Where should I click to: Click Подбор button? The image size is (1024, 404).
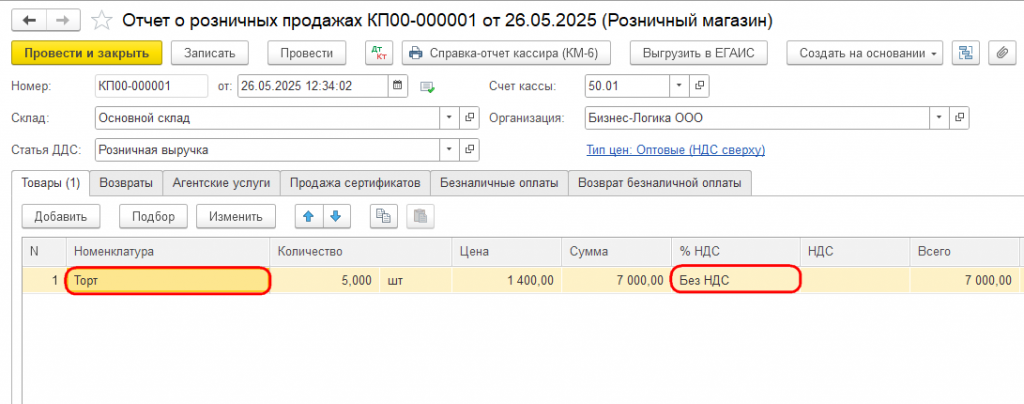click(153, 216)
